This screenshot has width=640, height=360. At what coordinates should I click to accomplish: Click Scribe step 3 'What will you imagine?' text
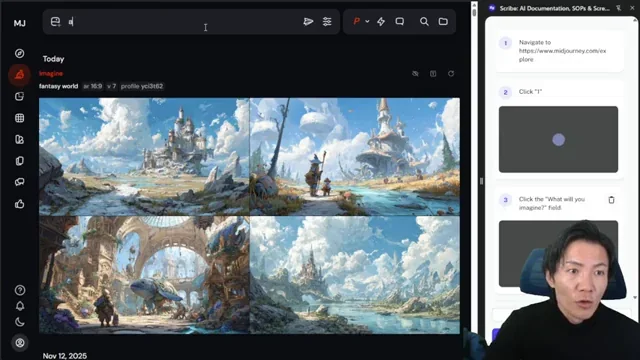pos(551,203)
